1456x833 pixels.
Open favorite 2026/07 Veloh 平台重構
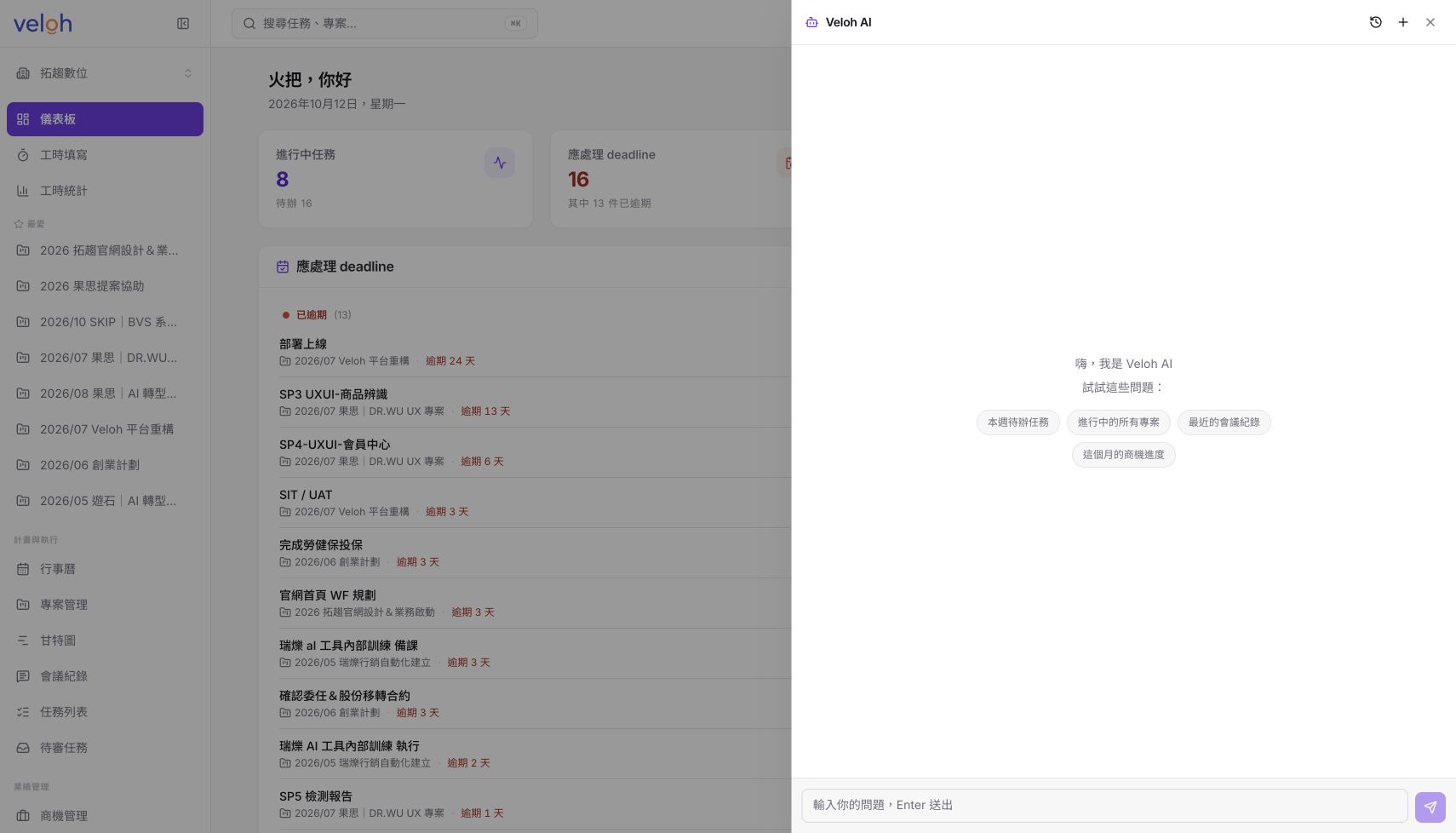coord(105,429)
